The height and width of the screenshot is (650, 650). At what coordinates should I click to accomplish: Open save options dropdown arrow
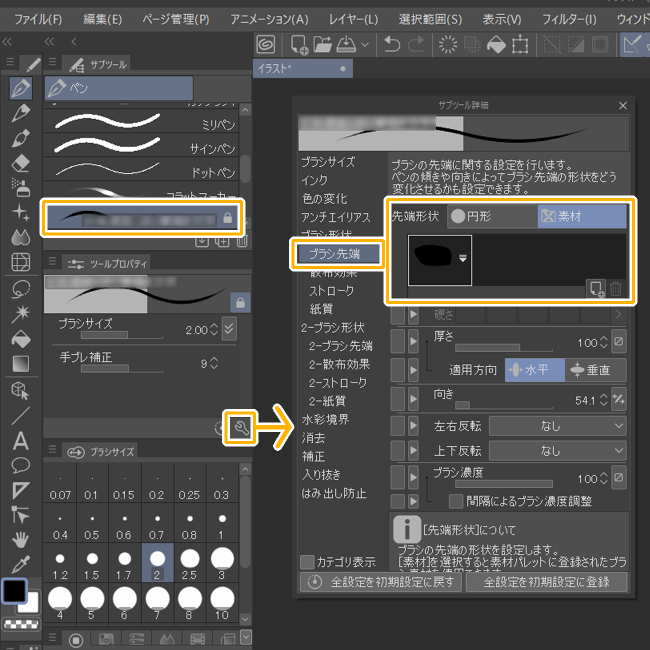pyautogui.click(x=365, y=44)
